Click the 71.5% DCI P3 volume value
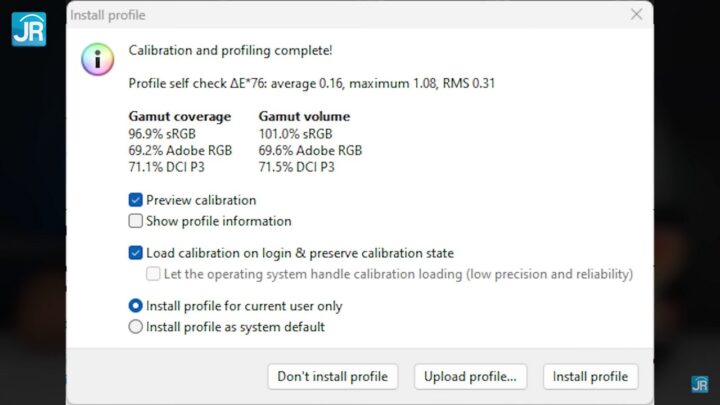 [296, 167]
